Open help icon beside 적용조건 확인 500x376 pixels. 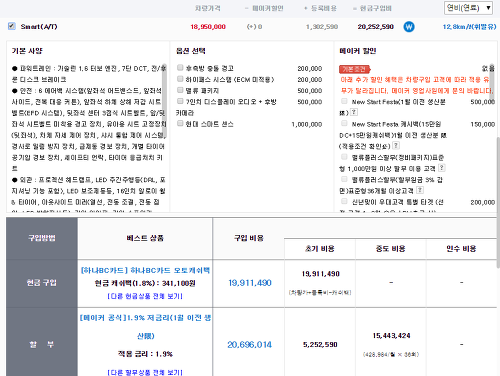point(396,145)
